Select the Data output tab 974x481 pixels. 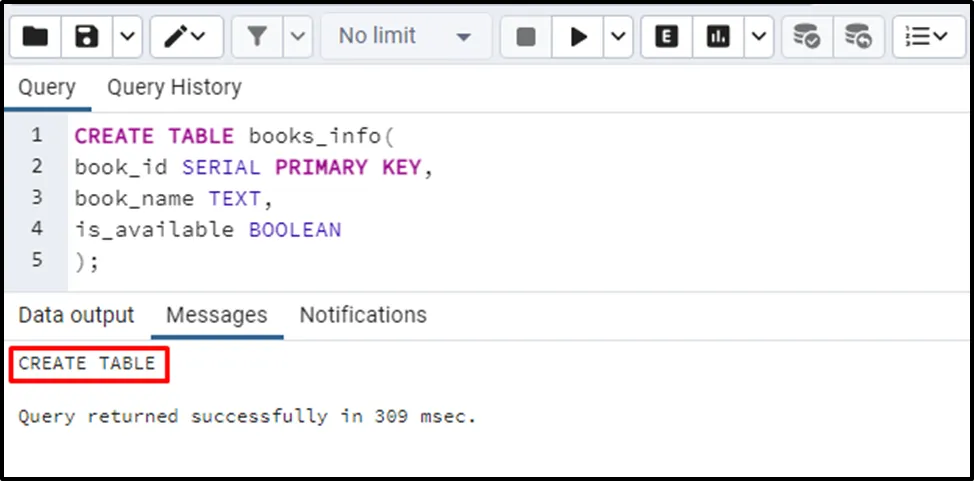(x=76, y=315)
